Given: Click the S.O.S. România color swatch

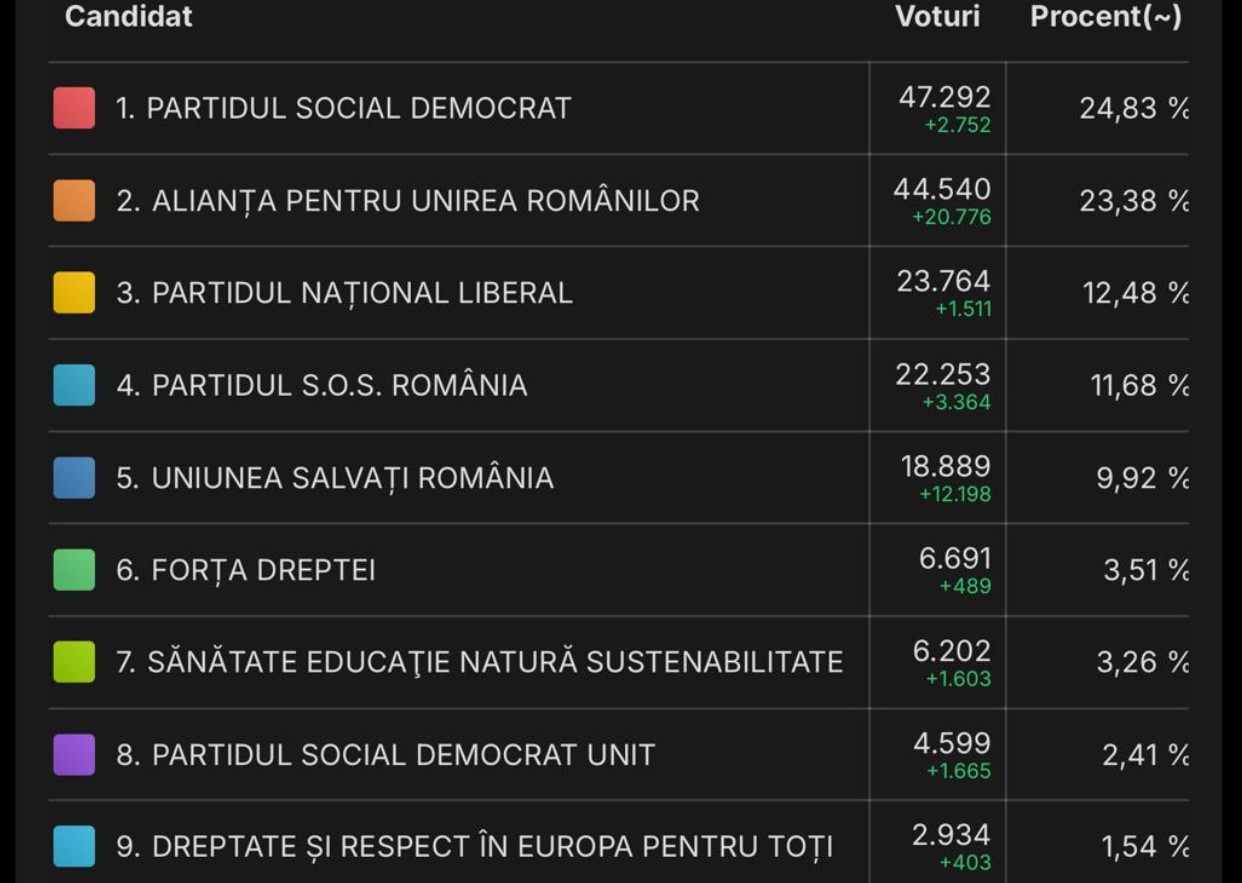Looking at the screenshot, I should point(74,385).
